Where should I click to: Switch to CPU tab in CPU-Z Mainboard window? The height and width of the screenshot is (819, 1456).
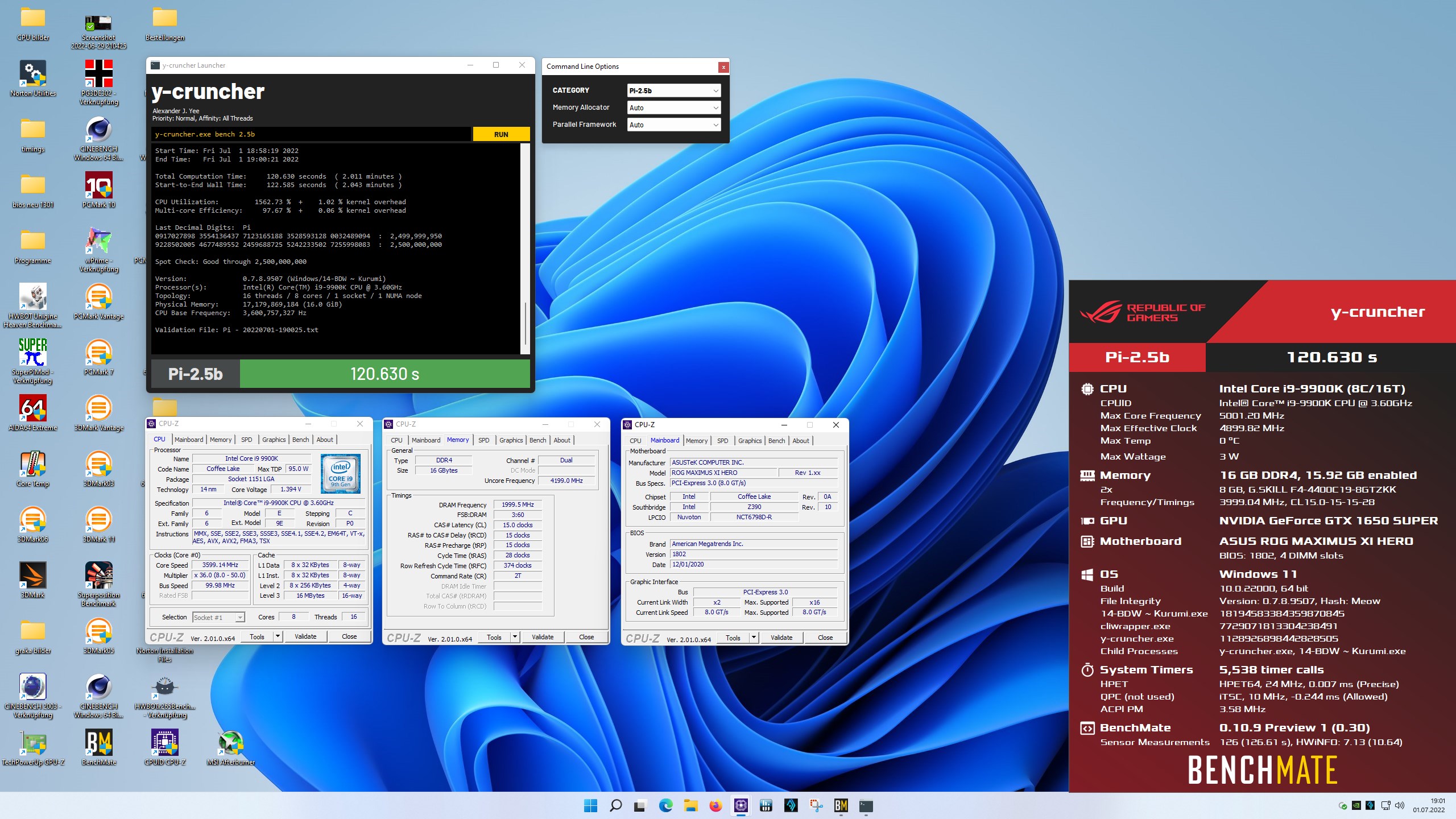point(635,441)
